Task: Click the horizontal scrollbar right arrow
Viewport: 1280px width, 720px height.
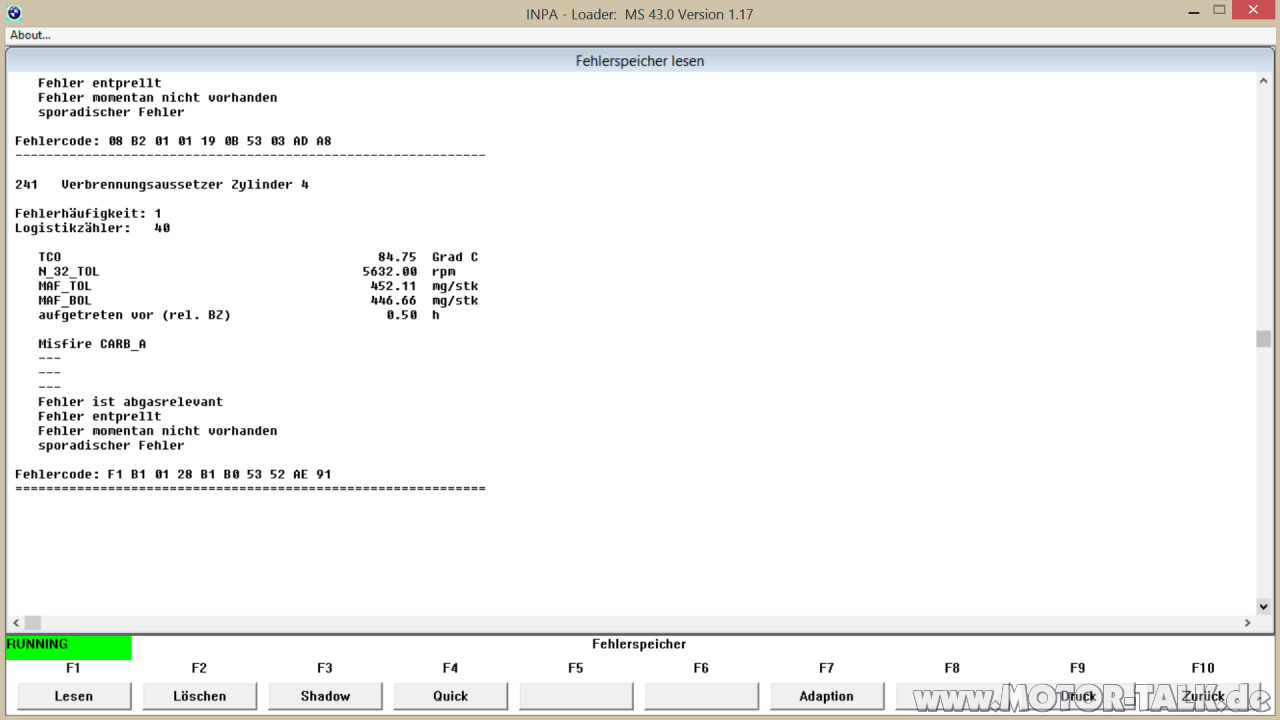Action: pos(1247,623)
